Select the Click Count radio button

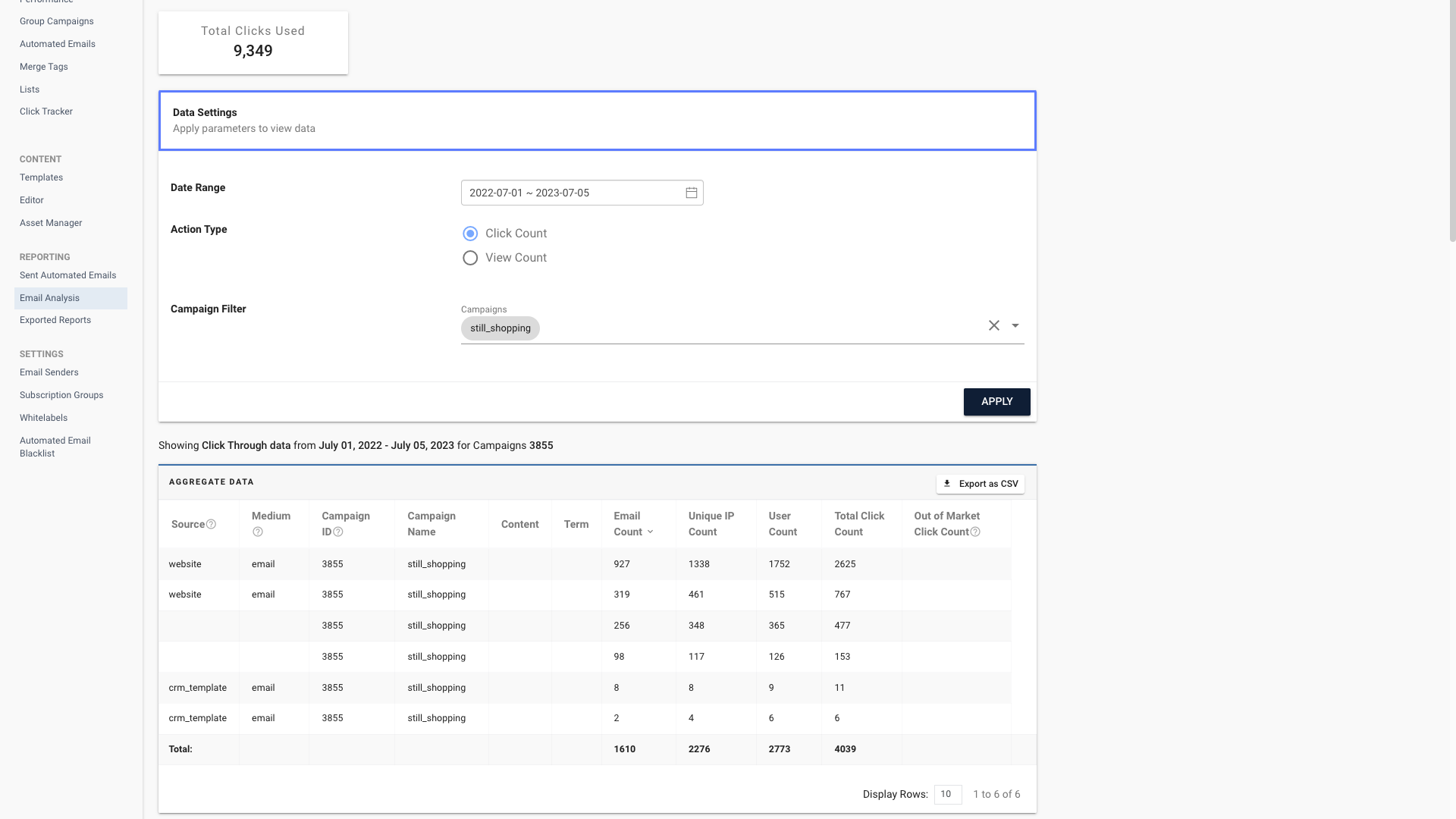tap(470, 234)
